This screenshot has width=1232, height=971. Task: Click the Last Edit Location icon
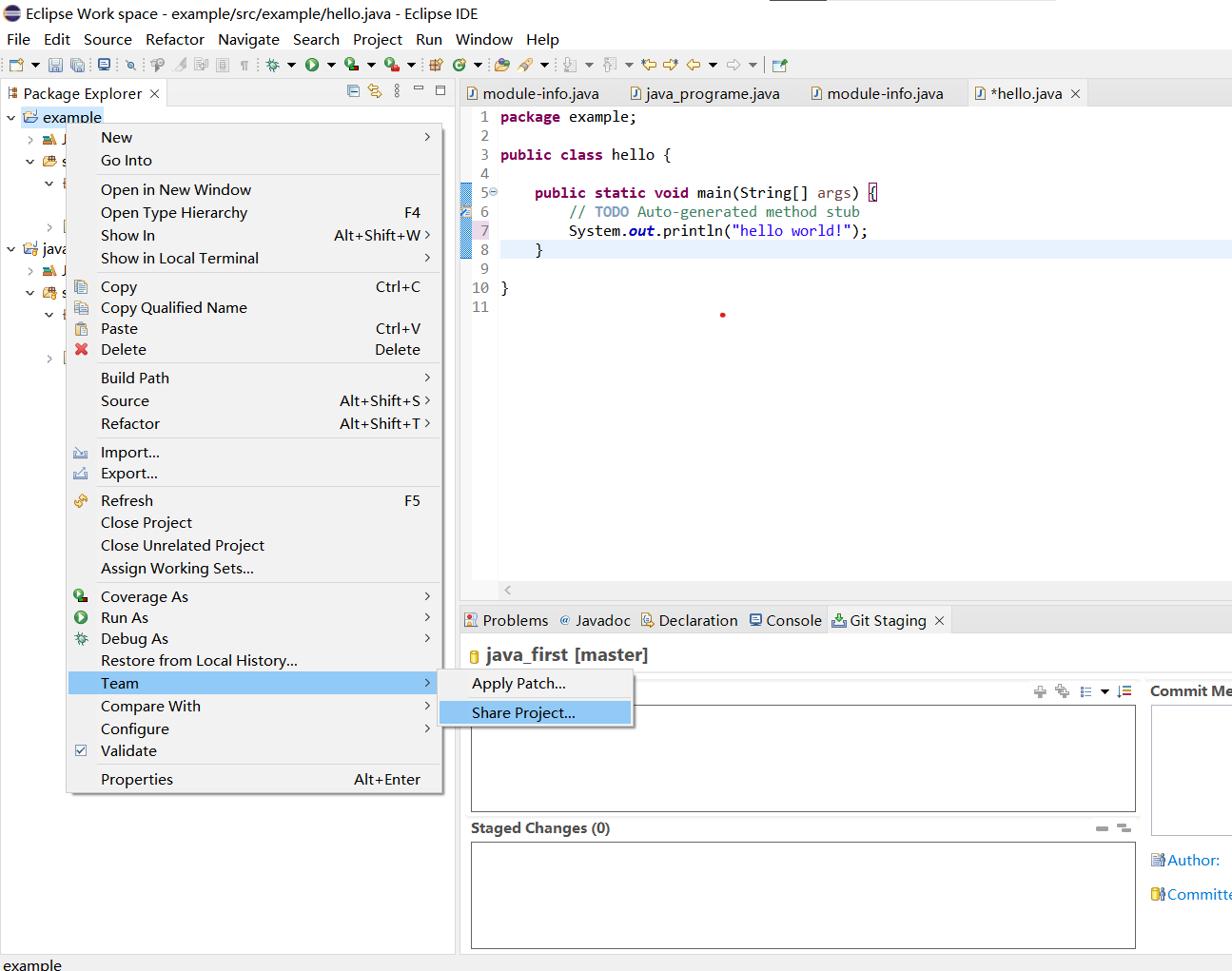(x=649, y=65)
